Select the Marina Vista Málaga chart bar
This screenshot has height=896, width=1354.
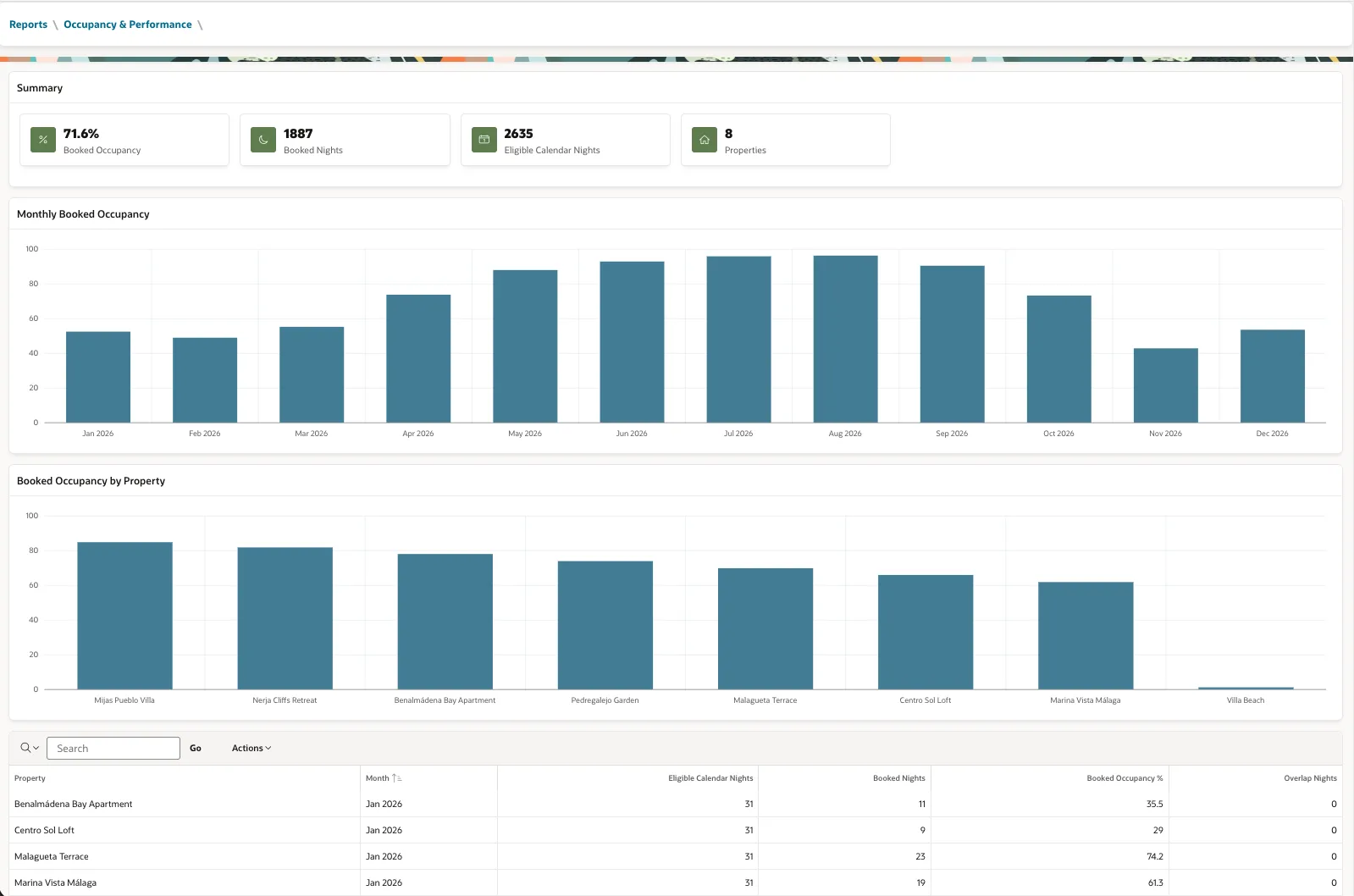[1086, 635]
